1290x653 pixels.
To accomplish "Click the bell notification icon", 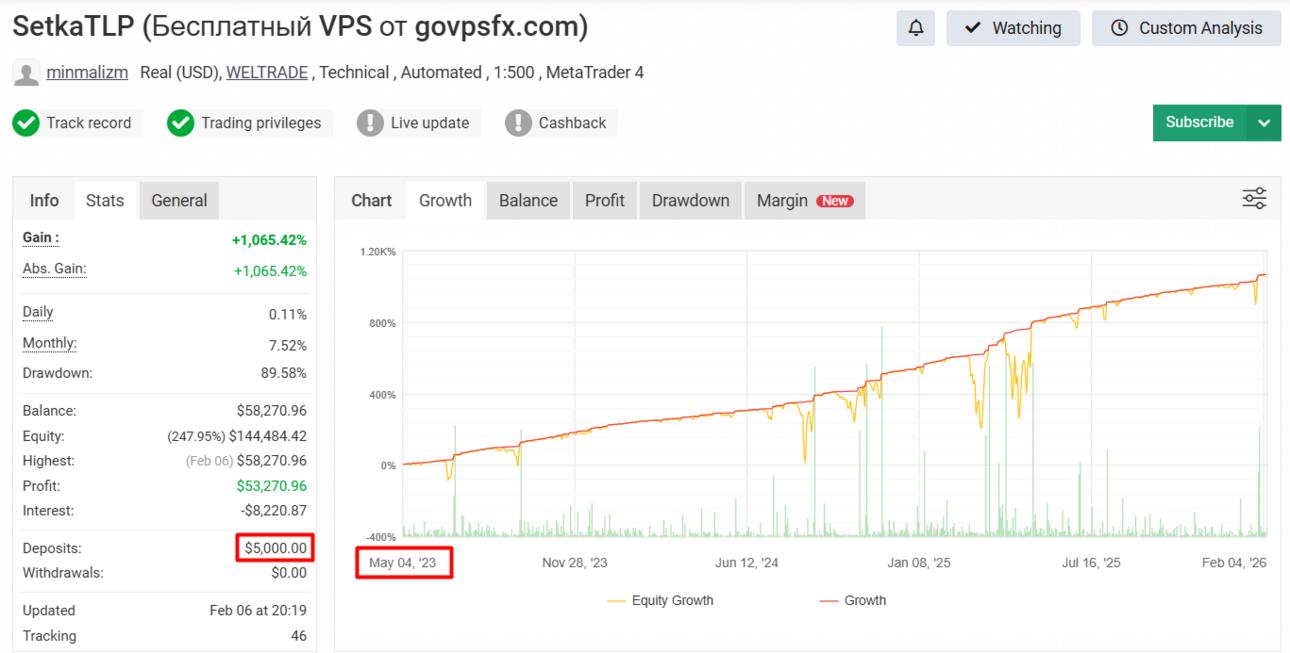I will (x=916, y=28).
